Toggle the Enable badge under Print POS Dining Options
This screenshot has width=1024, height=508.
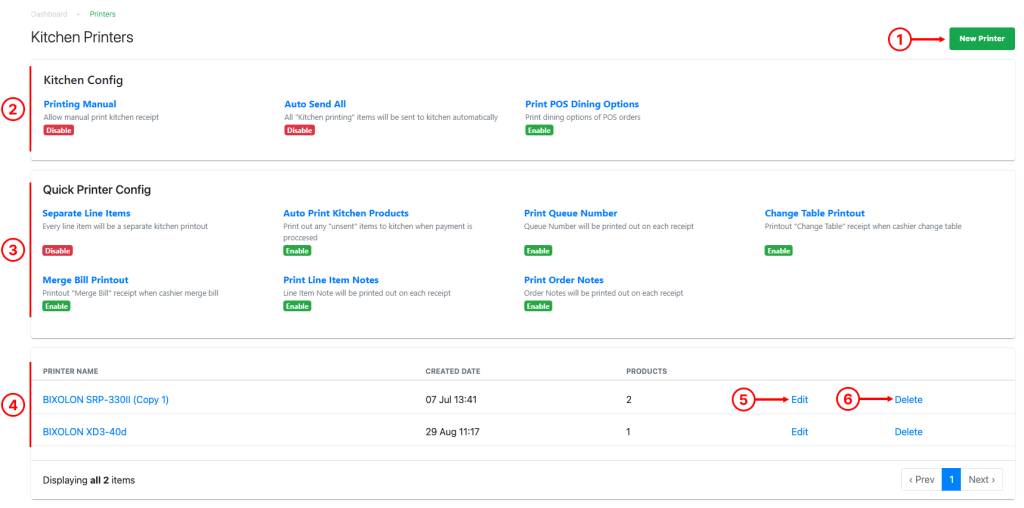tap(539, 130)
